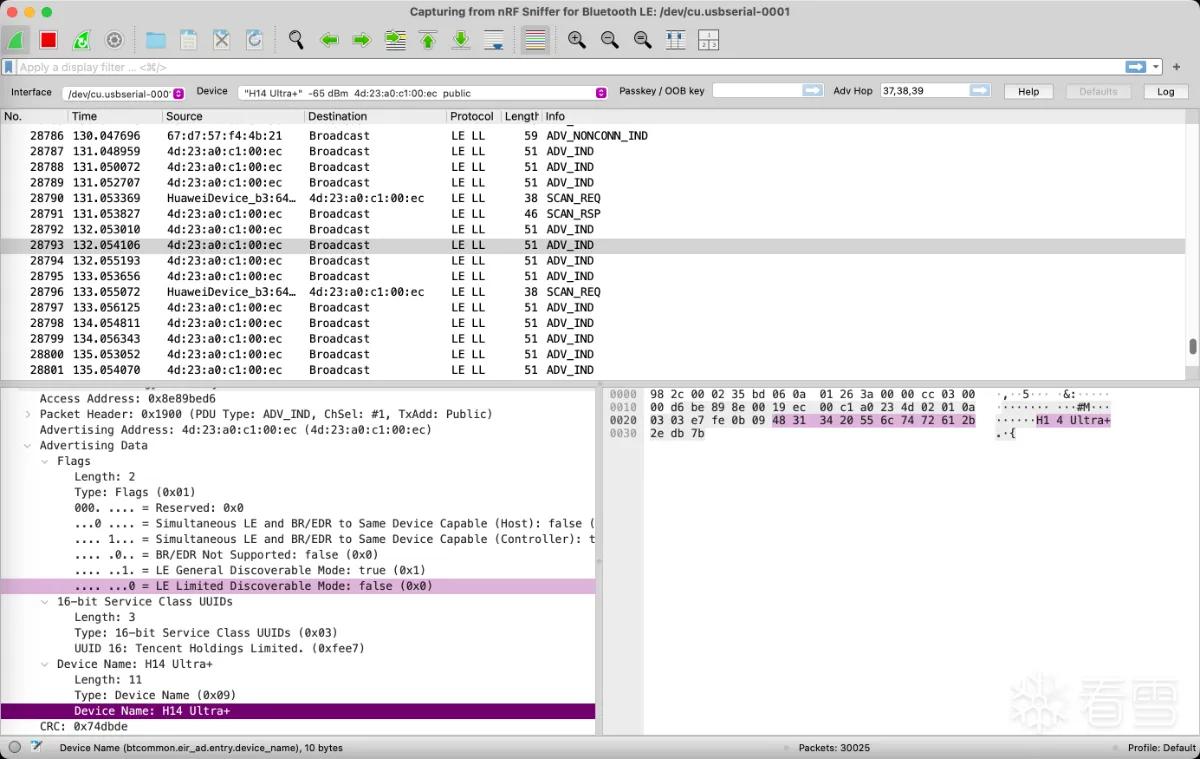This screenshot has width=1200, height=759.
Task: Click the Log button
Action: pos(1166,91)
